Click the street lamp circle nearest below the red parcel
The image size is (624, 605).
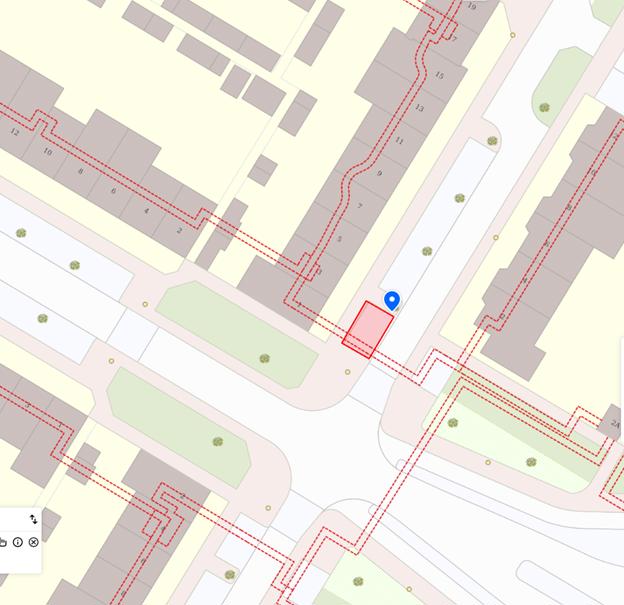[347, 372]
